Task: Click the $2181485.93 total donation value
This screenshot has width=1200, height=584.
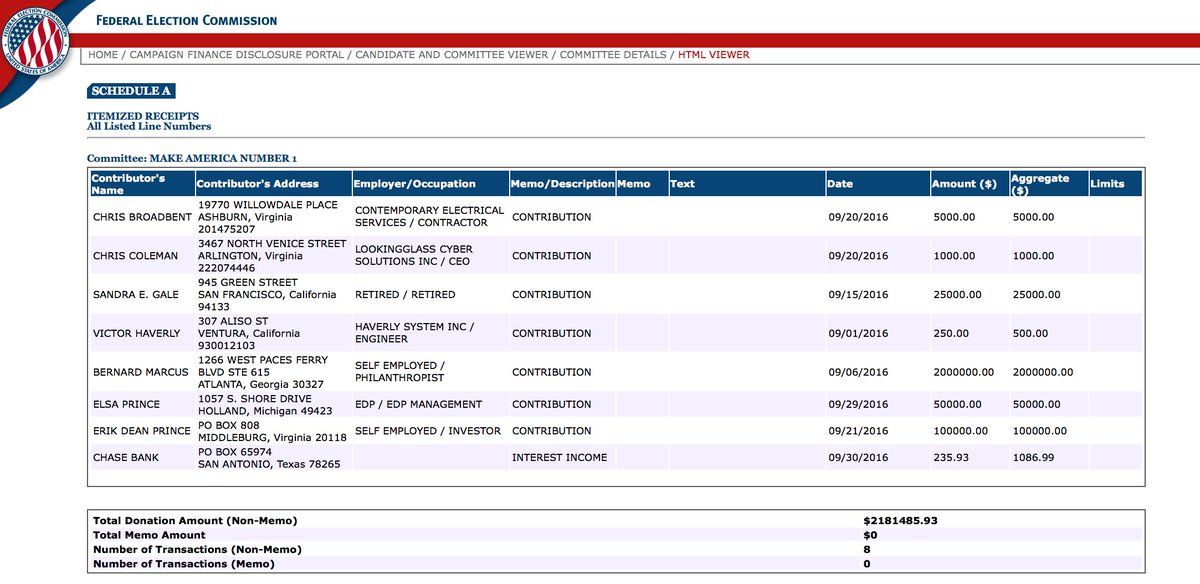Action: (900, 521)
